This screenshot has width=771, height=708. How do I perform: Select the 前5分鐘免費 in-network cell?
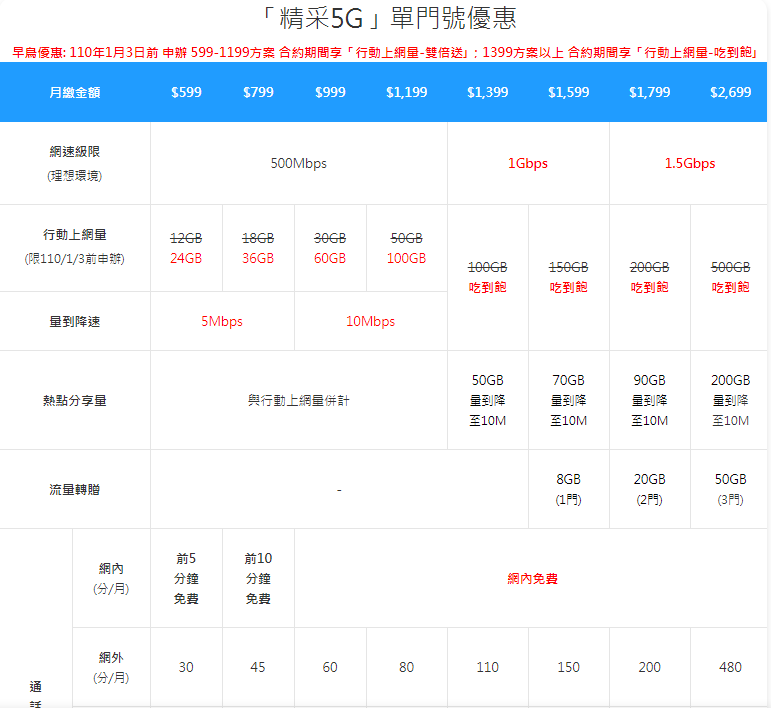[x=186, y=578]
